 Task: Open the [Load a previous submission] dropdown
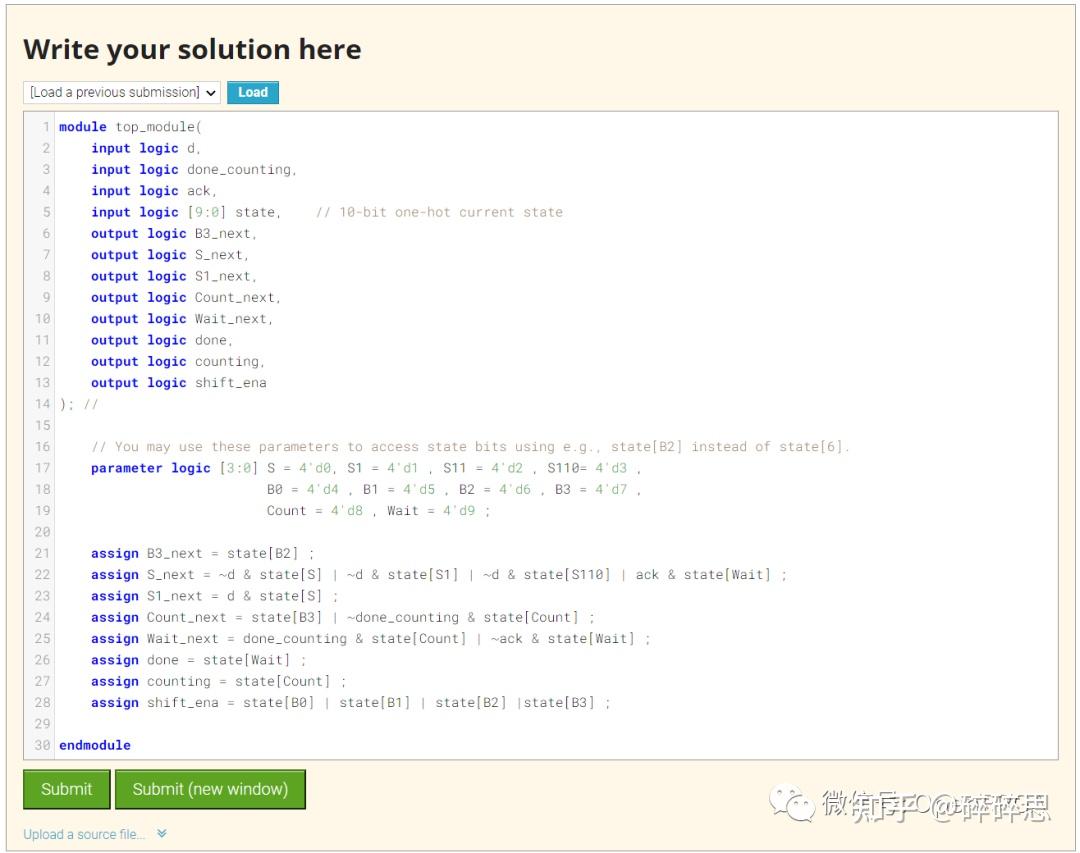point(115,92)
